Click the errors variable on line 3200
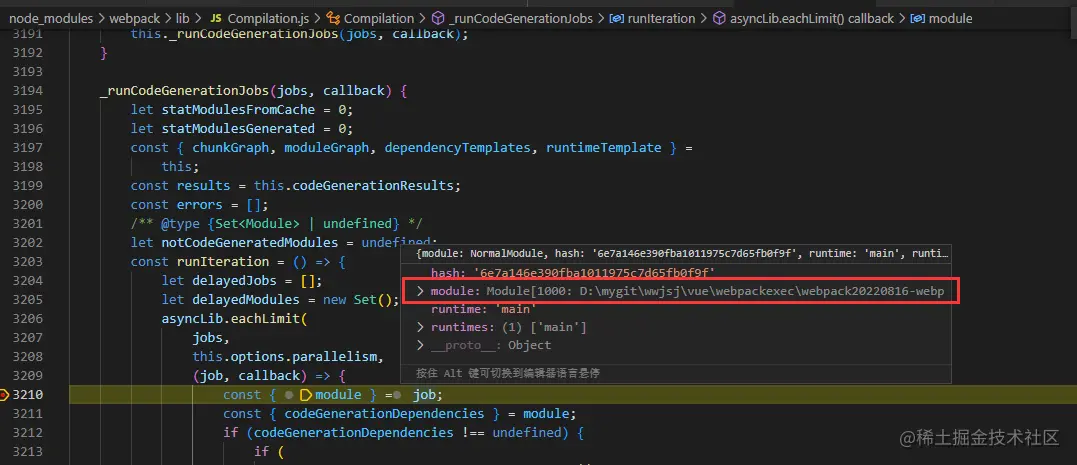The image size is (1077, 465). 200,204
